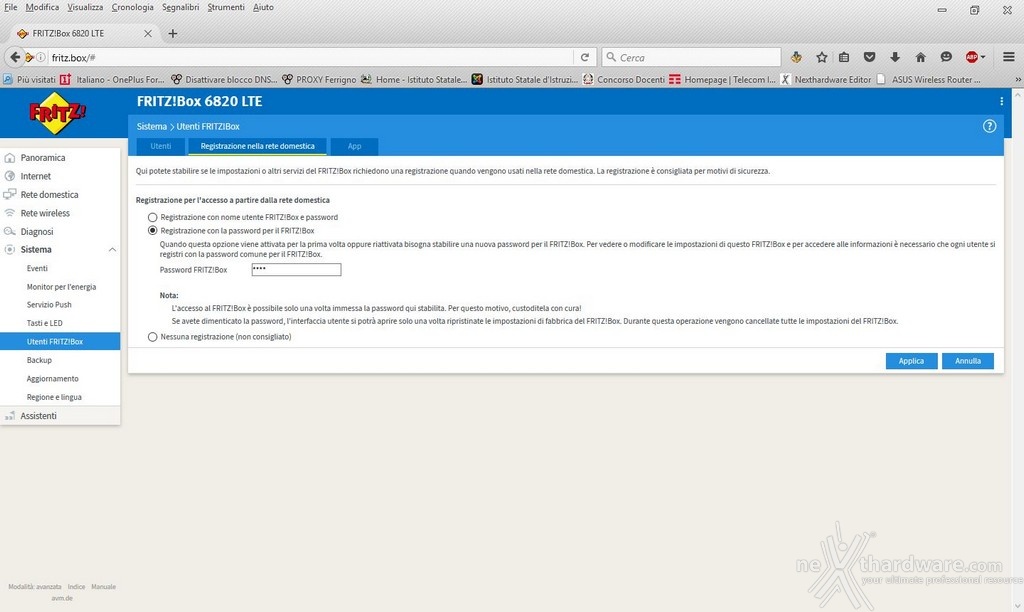
Task: Open Monitor per l'energia
Action: [x=60, y=287]
